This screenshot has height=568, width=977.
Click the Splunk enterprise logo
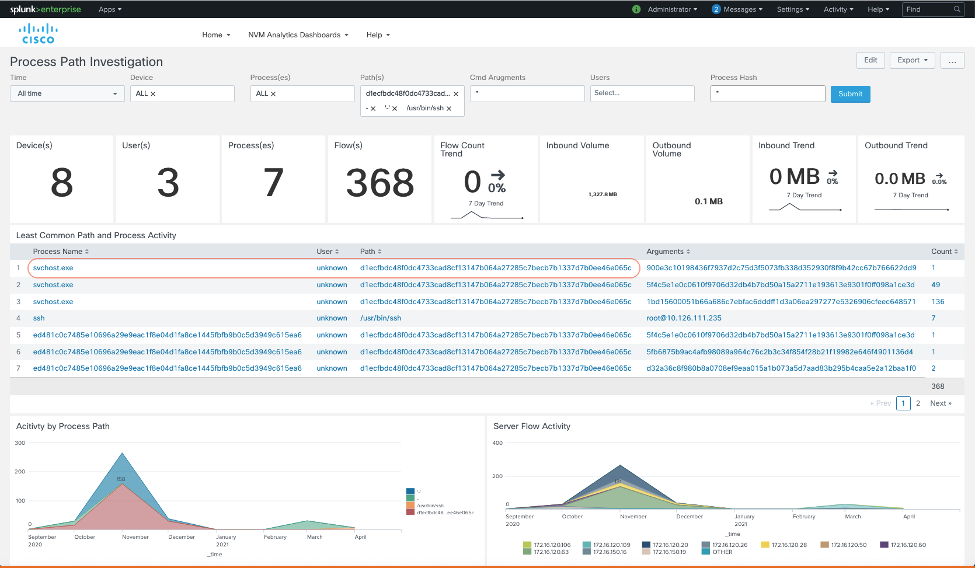tap(46, 9)
